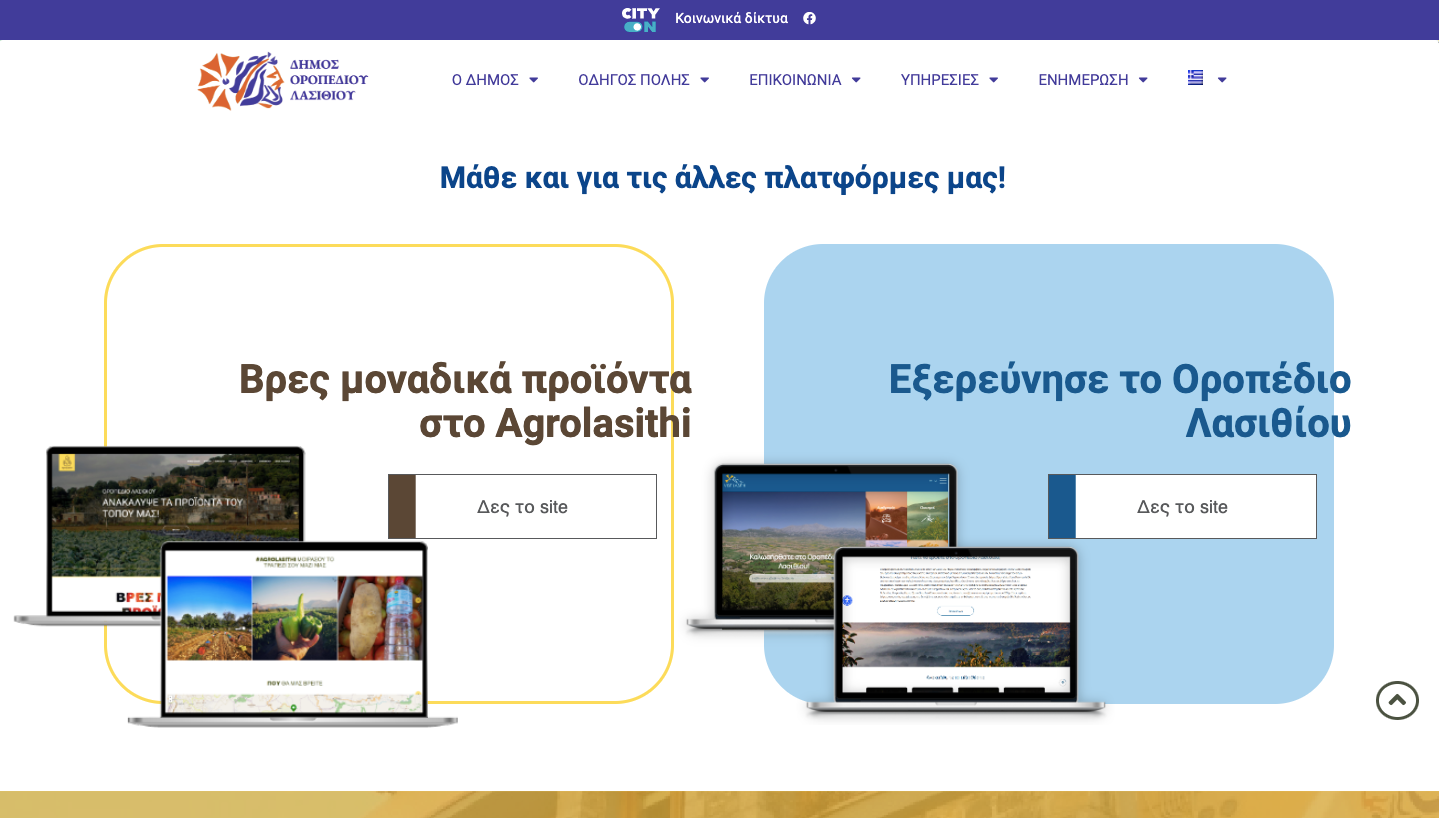1439x818 pixels.
Task: Open the ΕΝΗΜΕΡΩΣΗ menu
Action: coord(1083,80)
